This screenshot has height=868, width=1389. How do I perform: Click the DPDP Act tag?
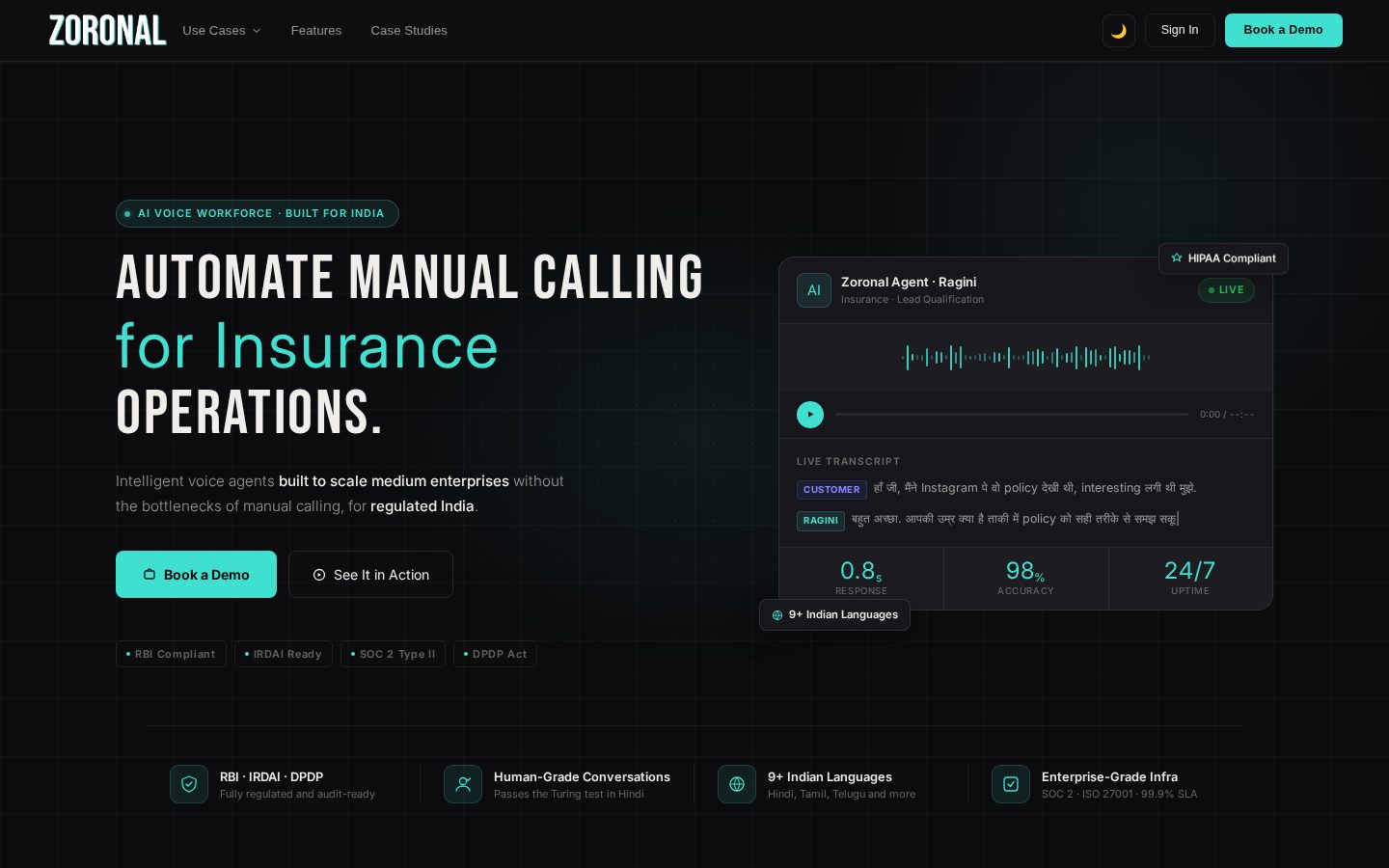click(x=495, y=654)
